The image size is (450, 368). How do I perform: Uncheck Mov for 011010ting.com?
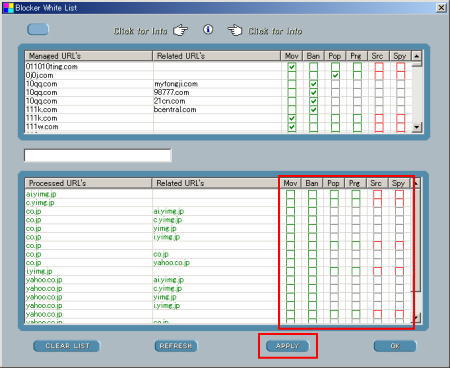coord(292,67)
